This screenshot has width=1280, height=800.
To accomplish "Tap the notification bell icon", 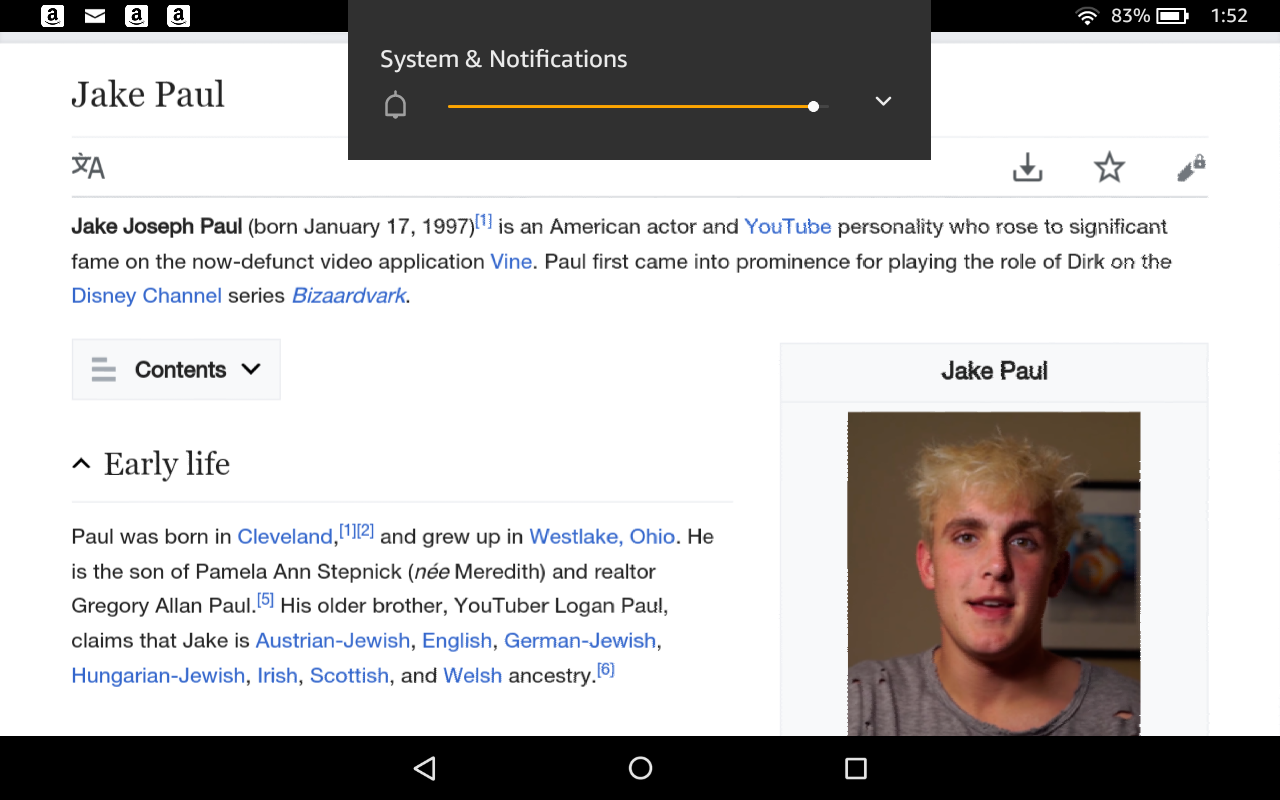I will pyautogui.click(x=396, y=105).
